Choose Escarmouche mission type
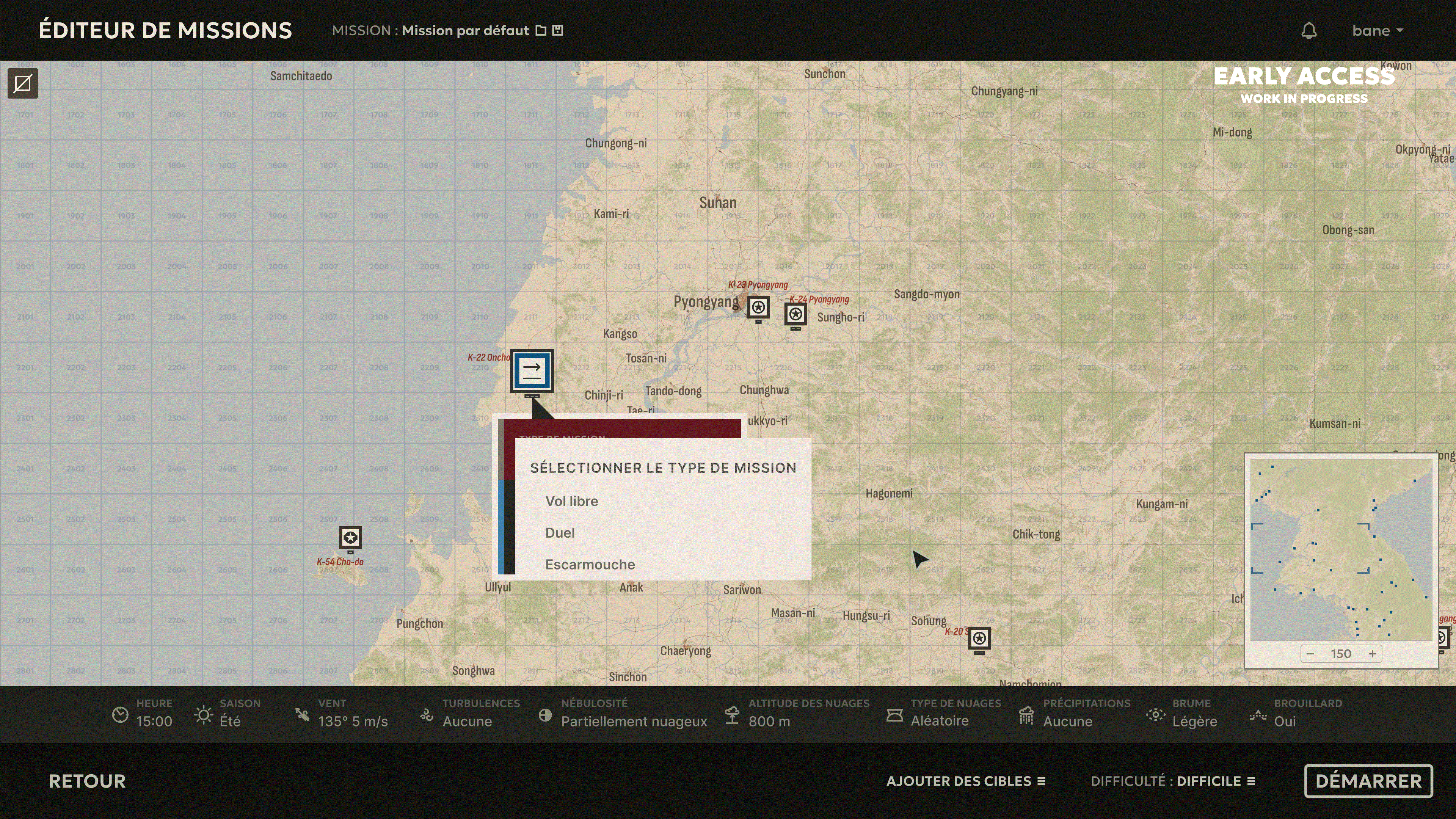The width and height of the screenshot is (1456, 819). (x=590, y=565)
